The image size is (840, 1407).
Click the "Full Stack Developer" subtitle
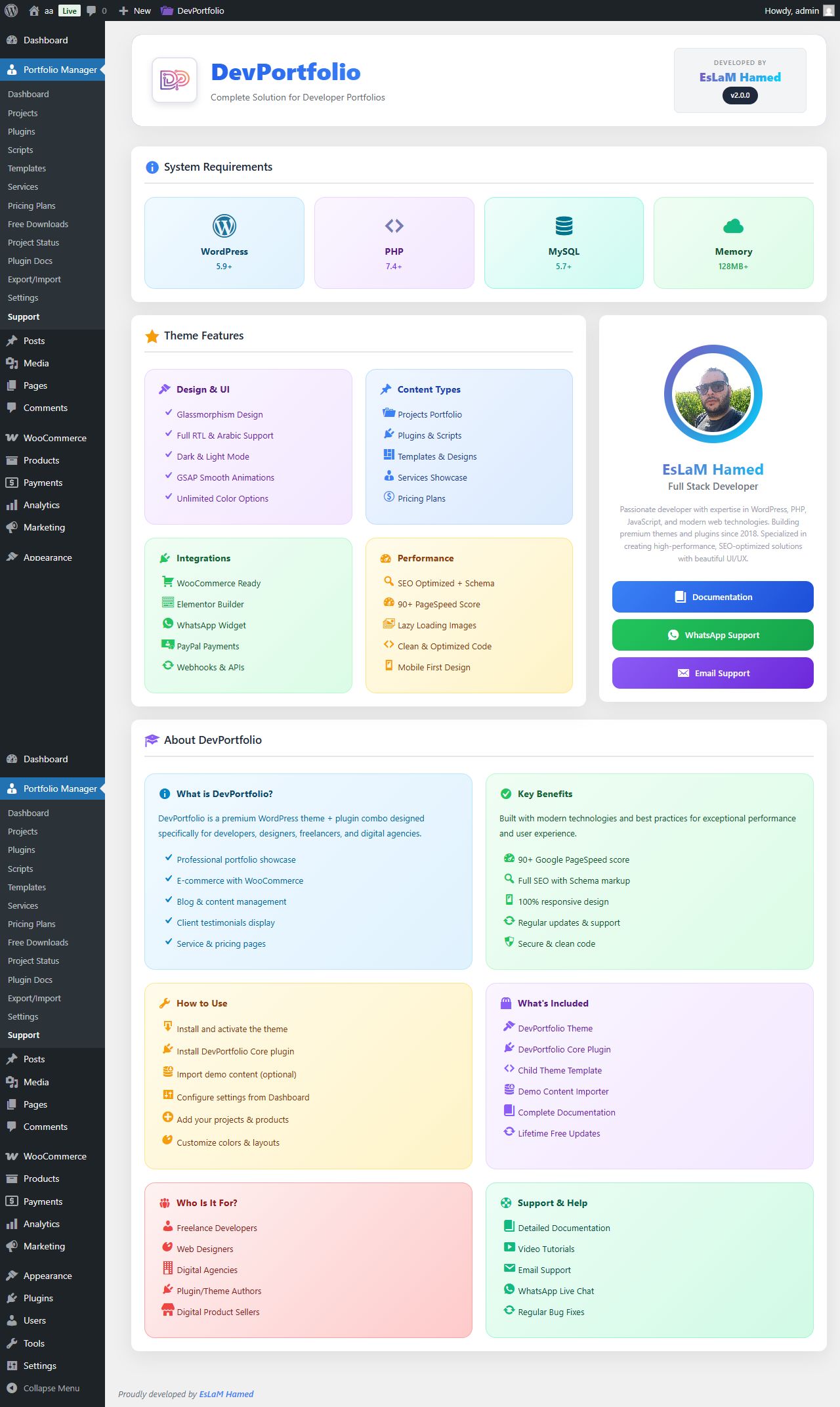tap(713, 487)
